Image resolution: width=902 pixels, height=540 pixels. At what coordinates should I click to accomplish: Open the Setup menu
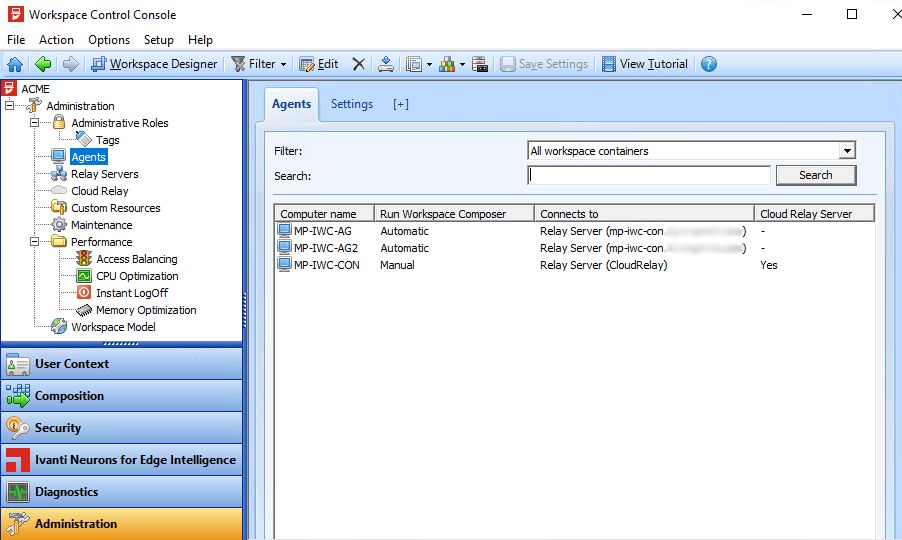pyautogui.click(x=159, y=40)
